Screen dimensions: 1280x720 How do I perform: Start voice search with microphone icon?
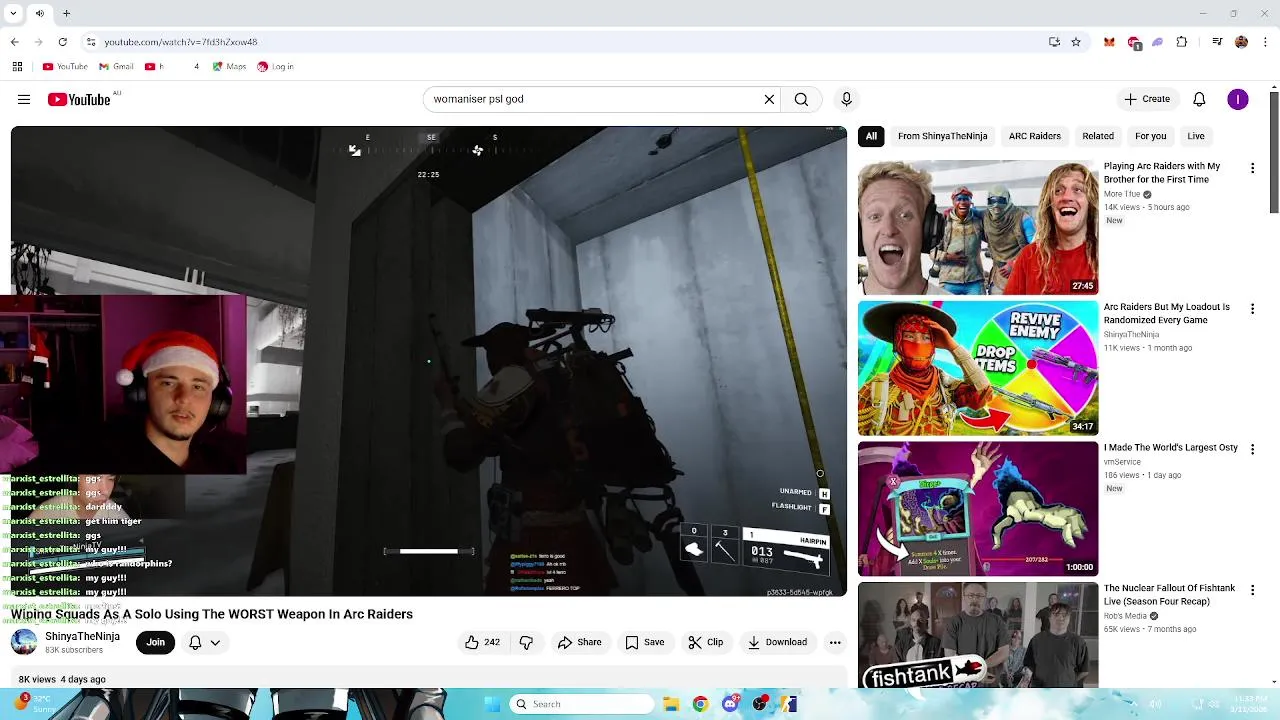click(x=846, y=99)
